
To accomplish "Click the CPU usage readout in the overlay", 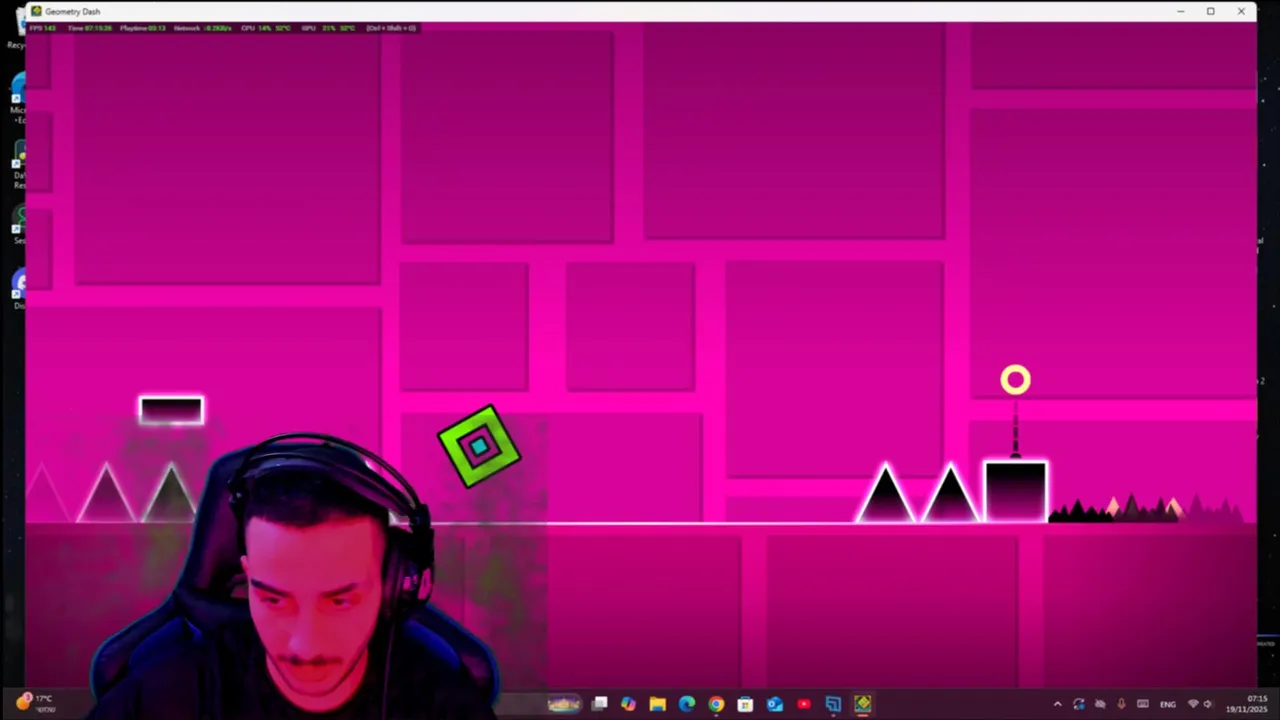I will point(266,28).
